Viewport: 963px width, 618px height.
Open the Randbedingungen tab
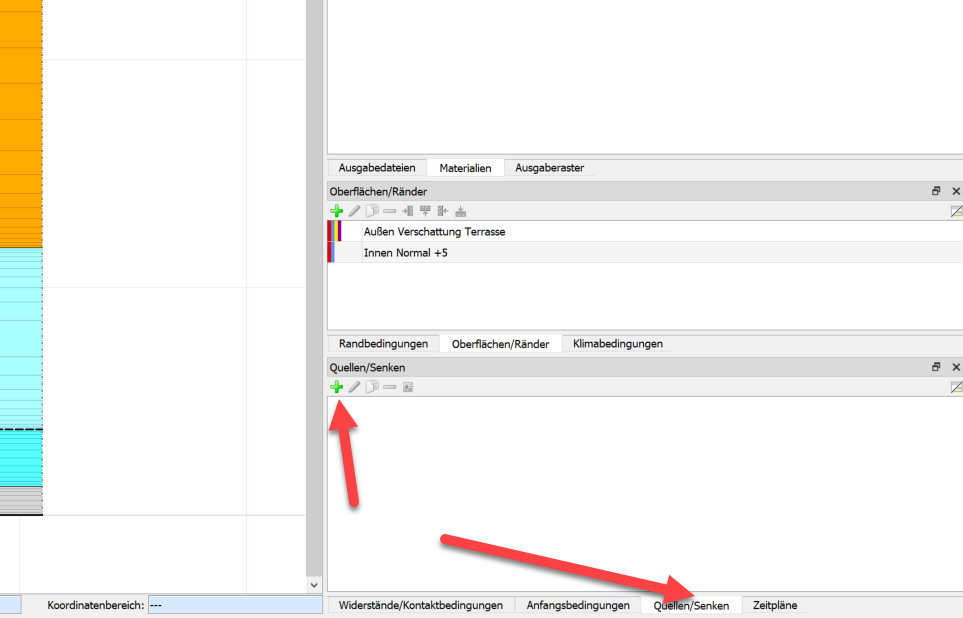tap(383, 344)
